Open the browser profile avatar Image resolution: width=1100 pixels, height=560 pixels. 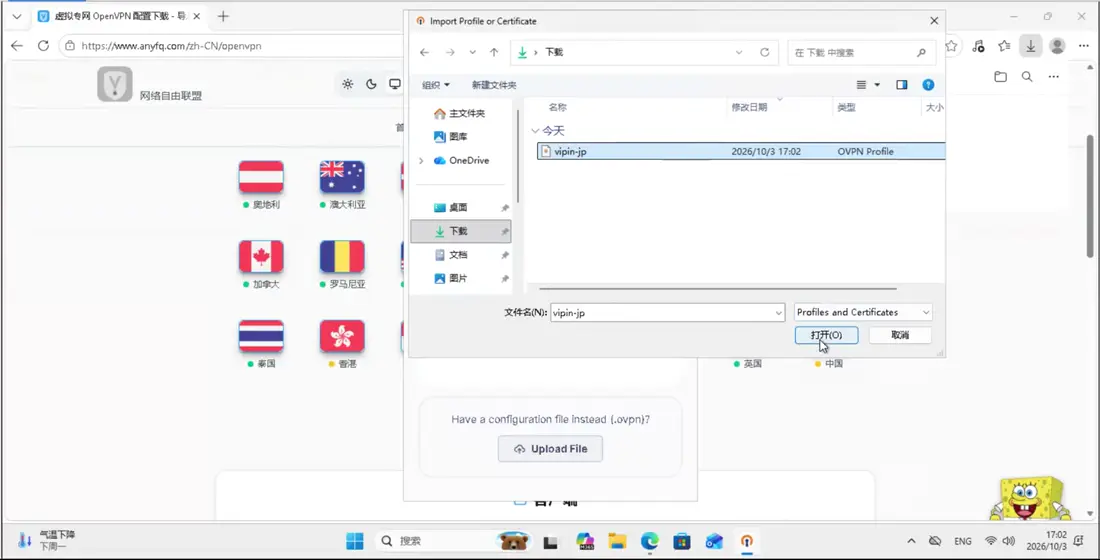click(x=1057, y=46)
